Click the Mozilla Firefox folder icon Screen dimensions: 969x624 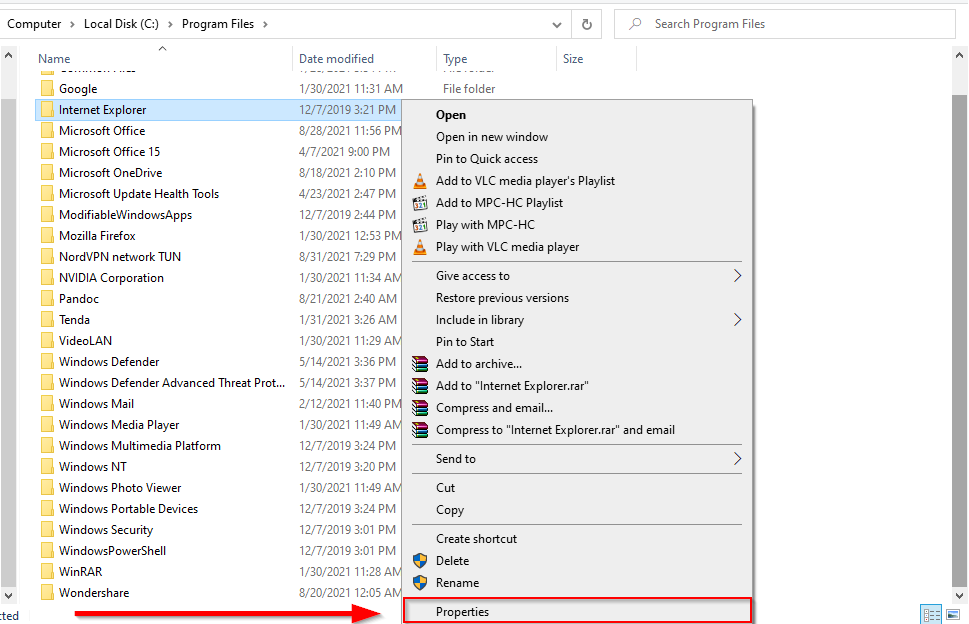(x=47, y=236)
